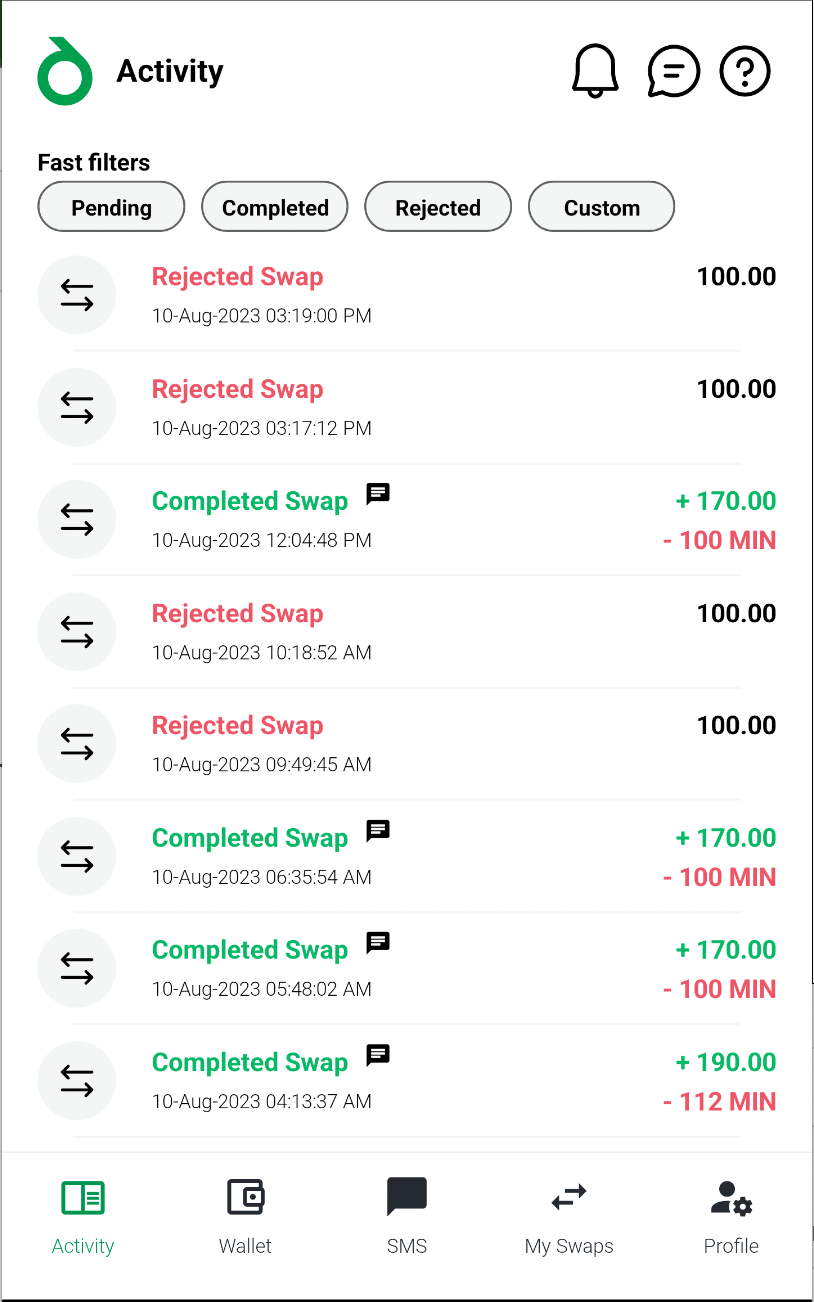The width and height of the screenshot is (814, 1302).
Task: Select the Activity tab in bottom bar
Action: [x=83, y=1216]
